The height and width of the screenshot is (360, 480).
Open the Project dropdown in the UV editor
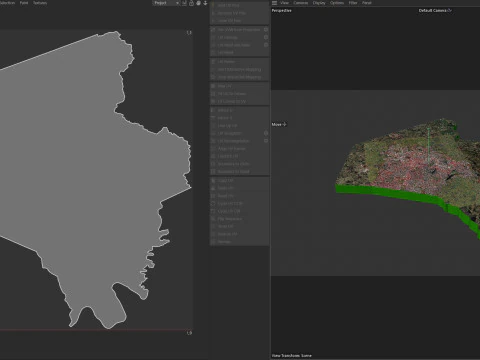(166, 3)
